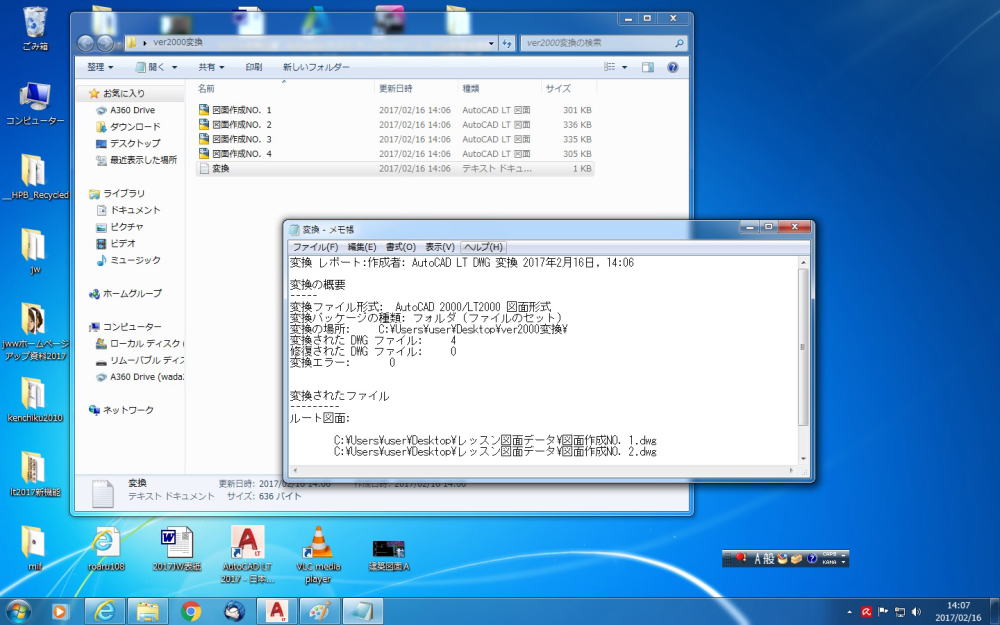1000x625 pixels.
Task: Click the Notepad vertical scrollbar thumb
Action: coord(803,347)
